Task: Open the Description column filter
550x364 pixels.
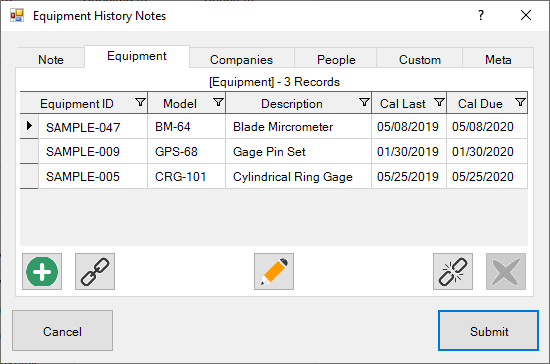Action: (364, 102)
